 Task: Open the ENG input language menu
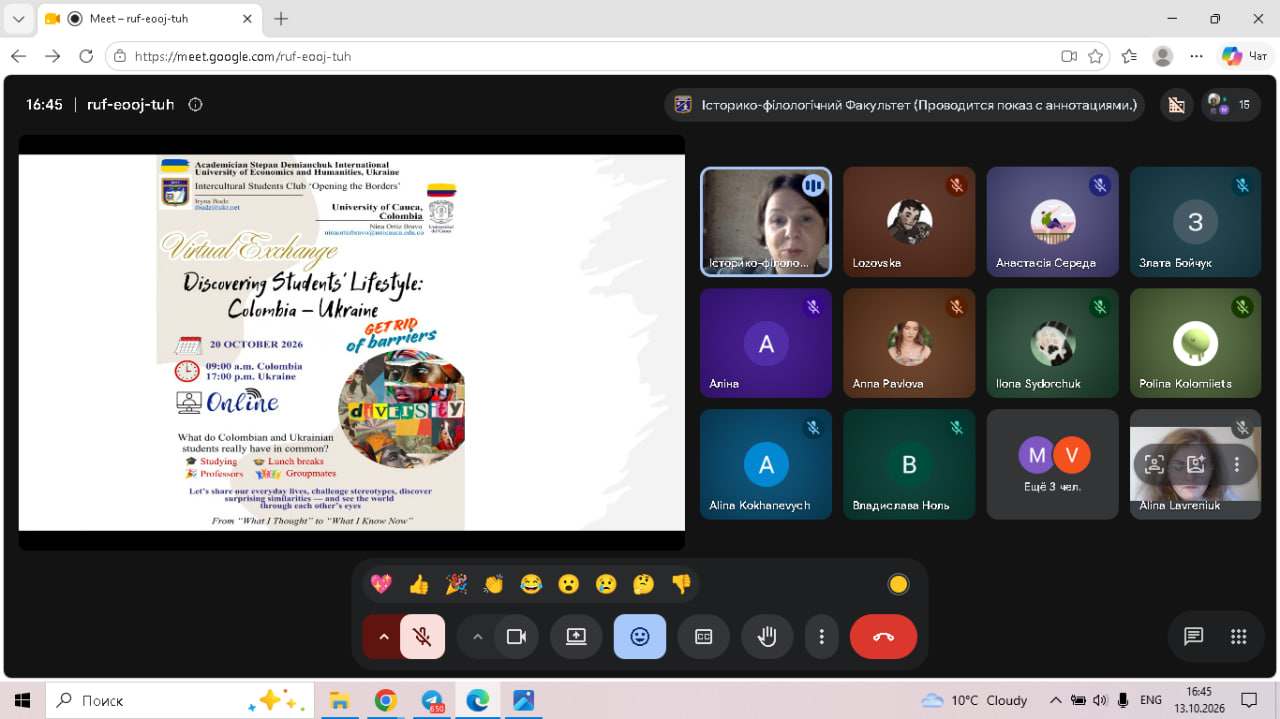click(1150, 700)
